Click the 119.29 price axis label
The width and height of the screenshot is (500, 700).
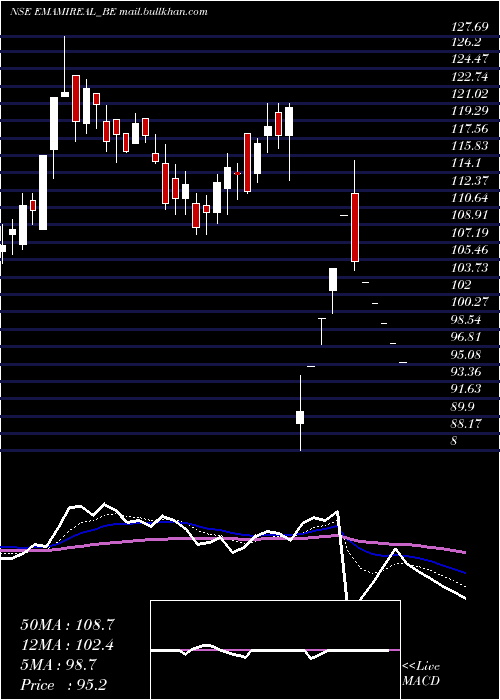tap(470, 111)
